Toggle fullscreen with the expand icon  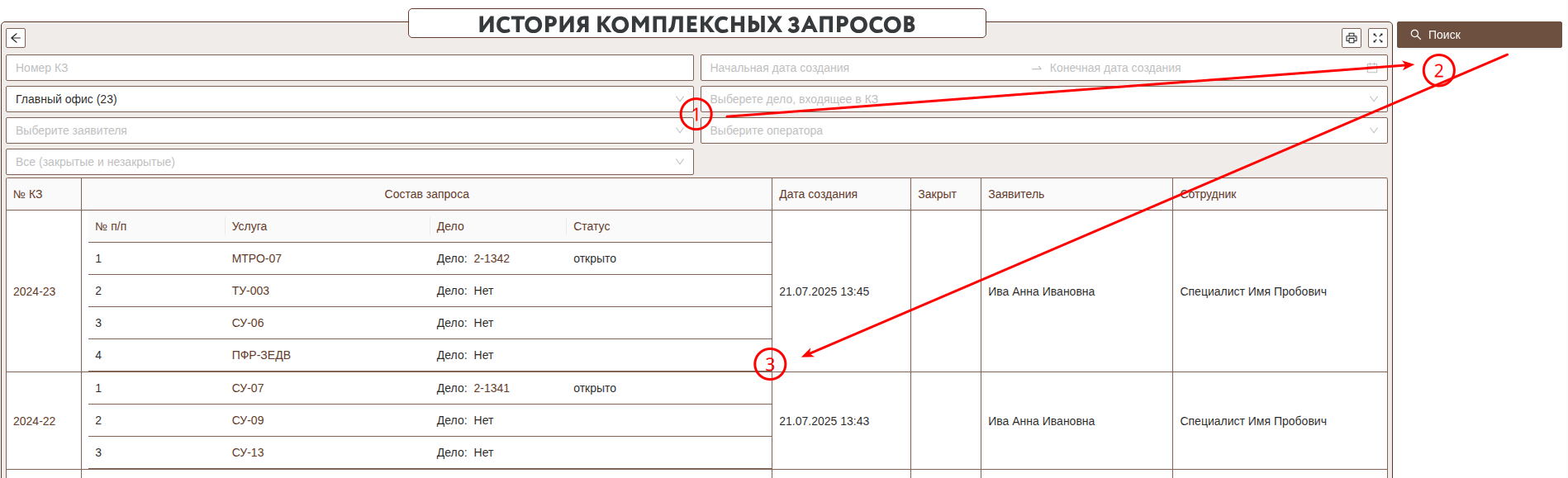pyautogui.click(x=1377, y=38)
